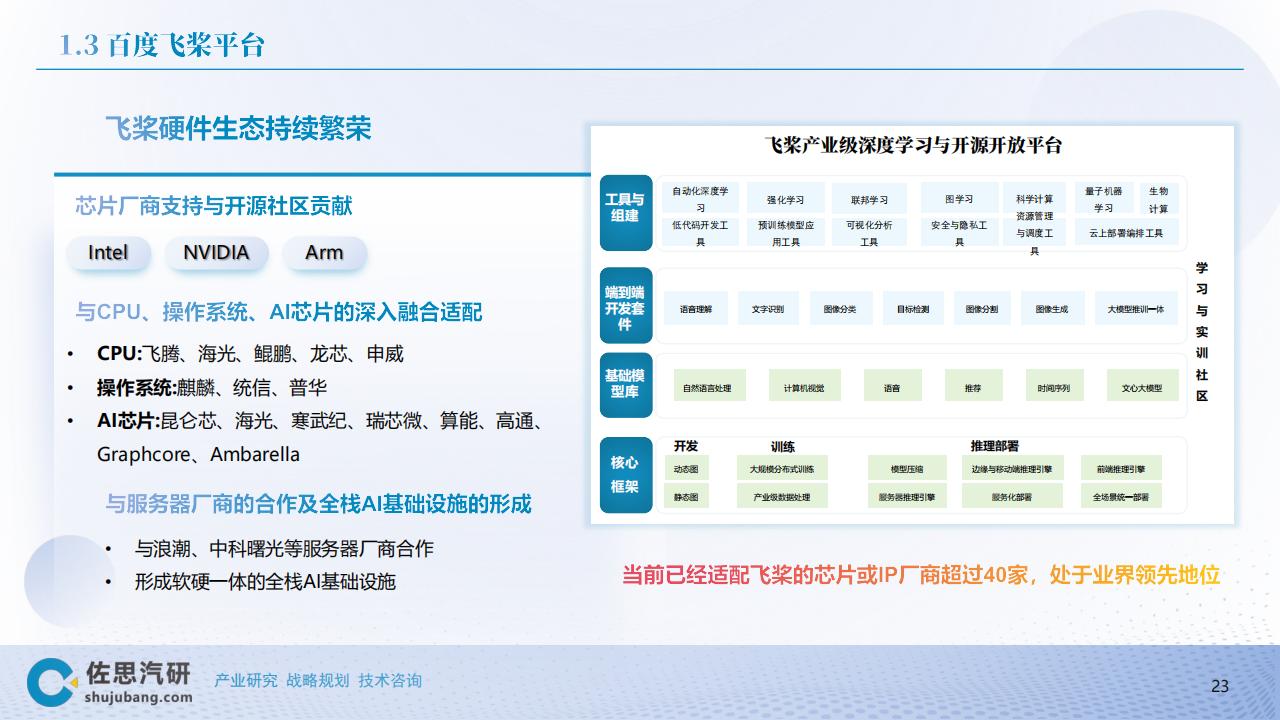Screen dimensions: 1280x720
Task: Click the 核心框架 category block
Action: pyautogui.click(x=625, y=476)
